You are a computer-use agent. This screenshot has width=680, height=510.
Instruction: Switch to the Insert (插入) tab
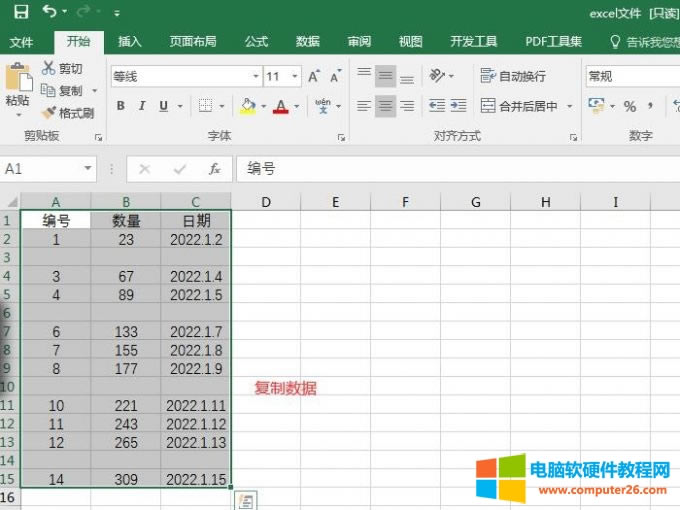pos(130,42)
